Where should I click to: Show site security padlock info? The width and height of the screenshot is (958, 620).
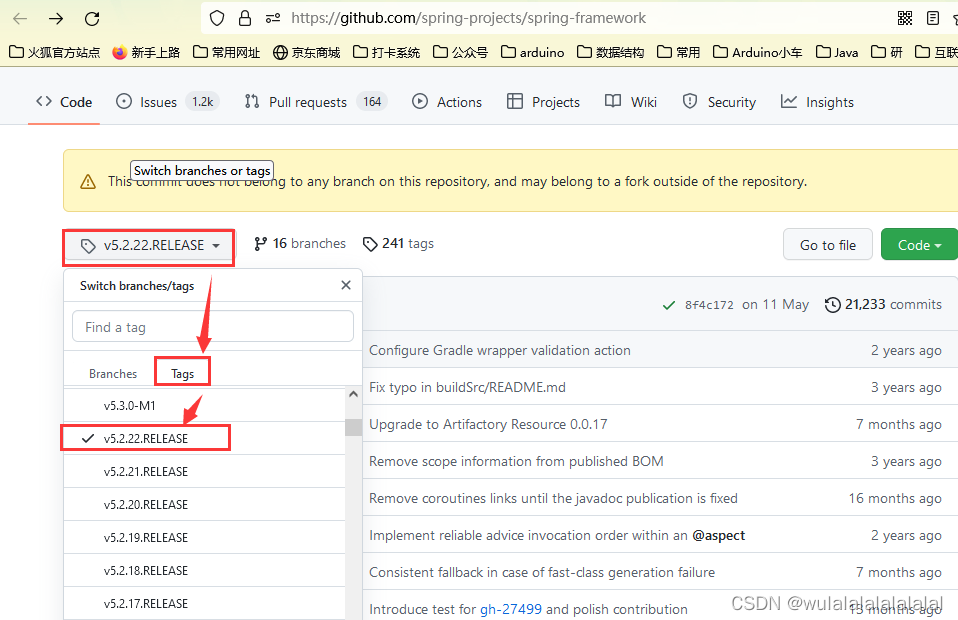(245, 18)
